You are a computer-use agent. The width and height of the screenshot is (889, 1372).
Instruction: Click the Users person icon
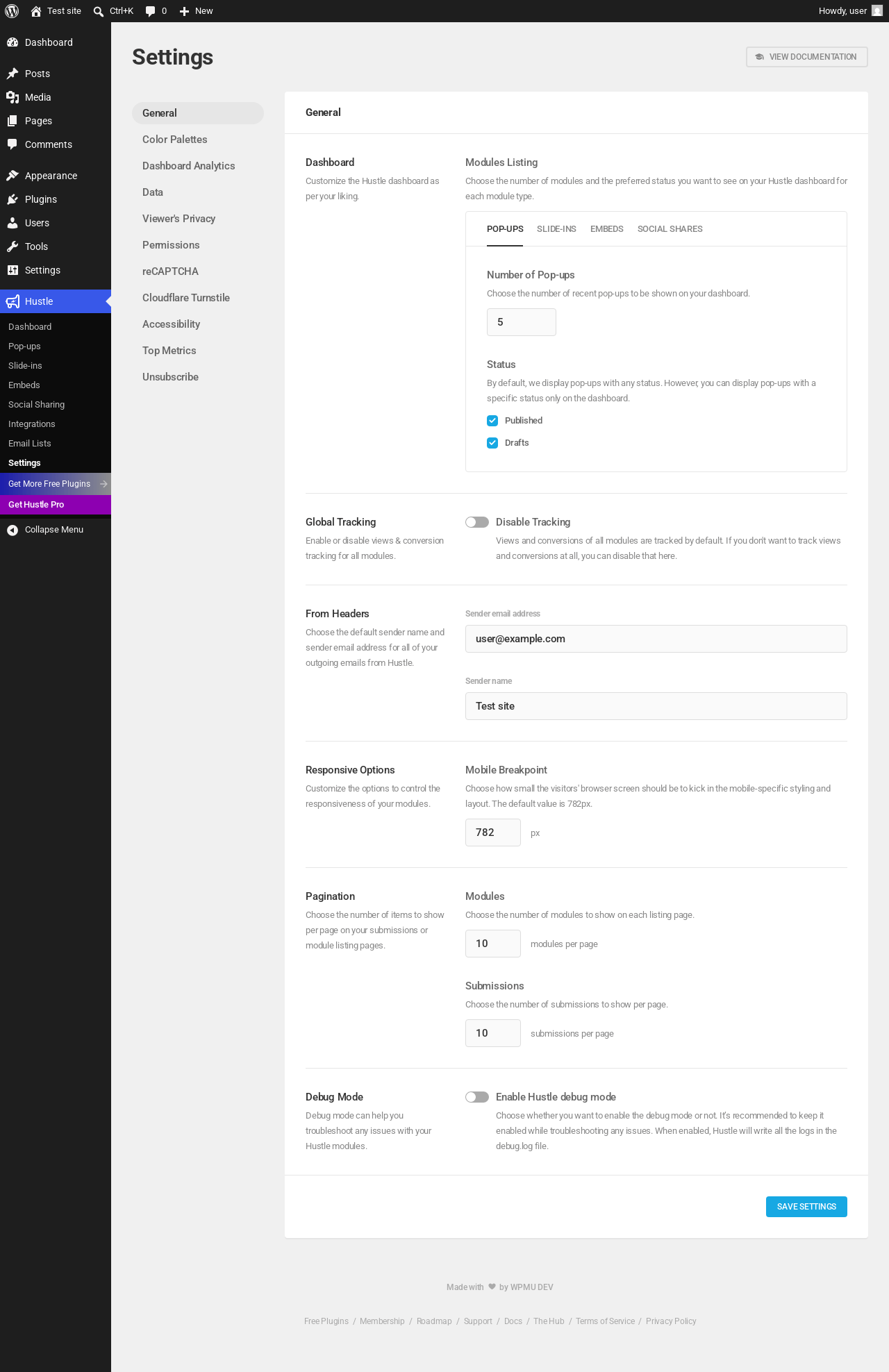click(x=13, y=223)
